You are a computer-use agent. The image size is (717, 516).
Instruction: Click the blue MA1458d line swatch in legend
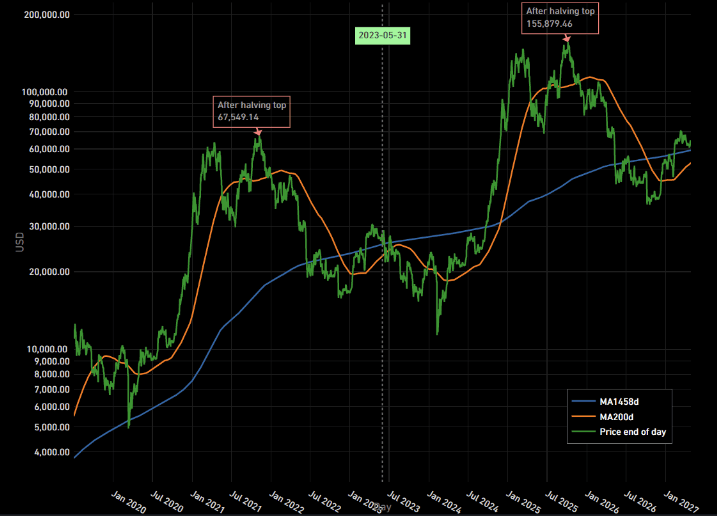tap(583, 400)
